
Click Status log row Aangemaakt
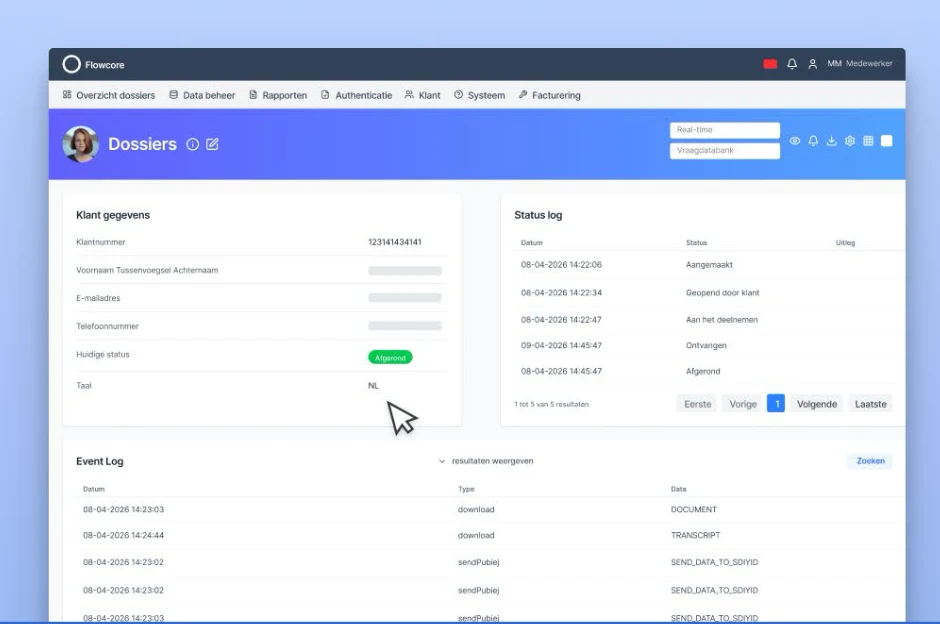coord(709,264)
